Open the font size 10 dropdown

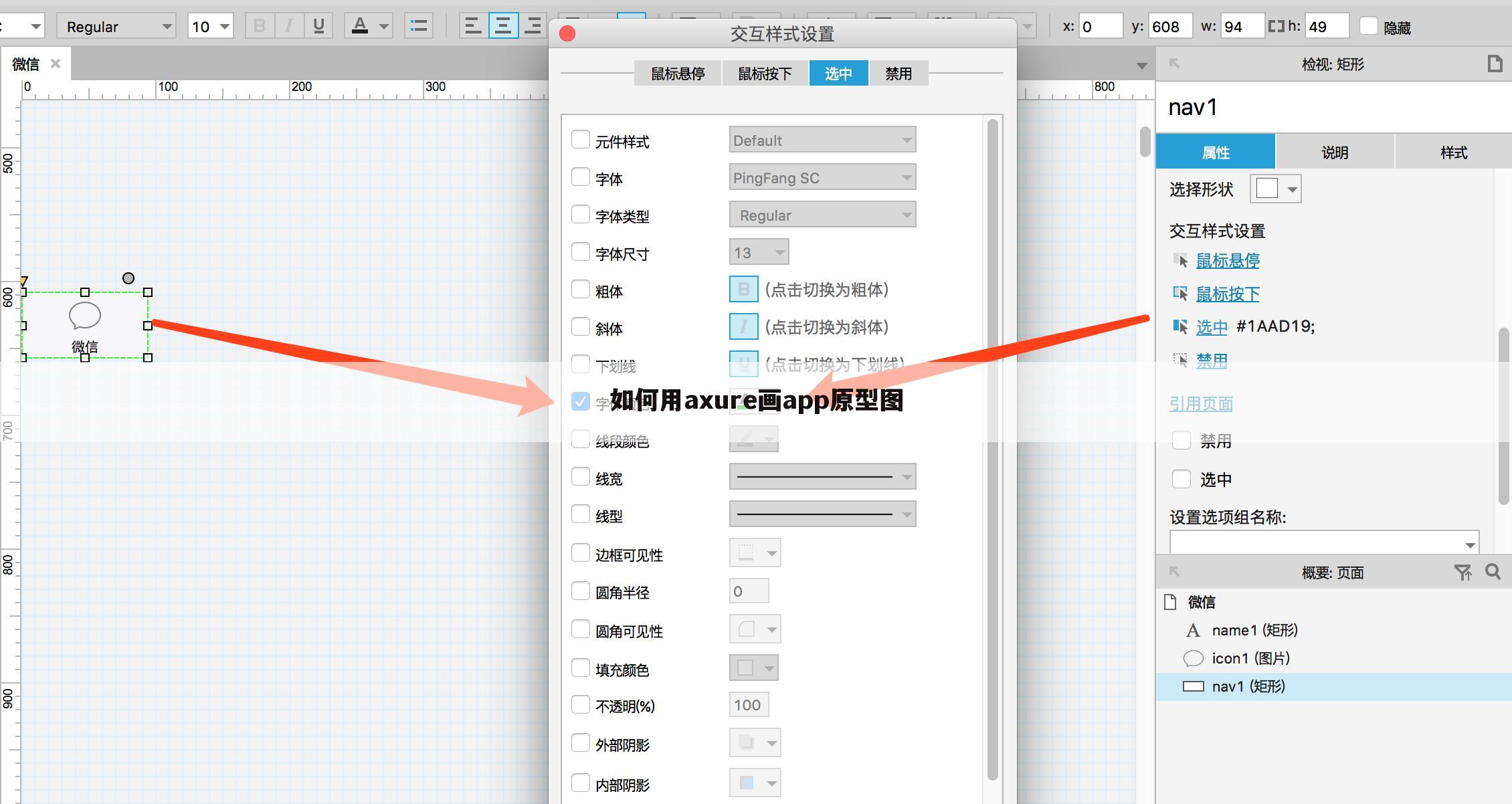click(210, 26)
